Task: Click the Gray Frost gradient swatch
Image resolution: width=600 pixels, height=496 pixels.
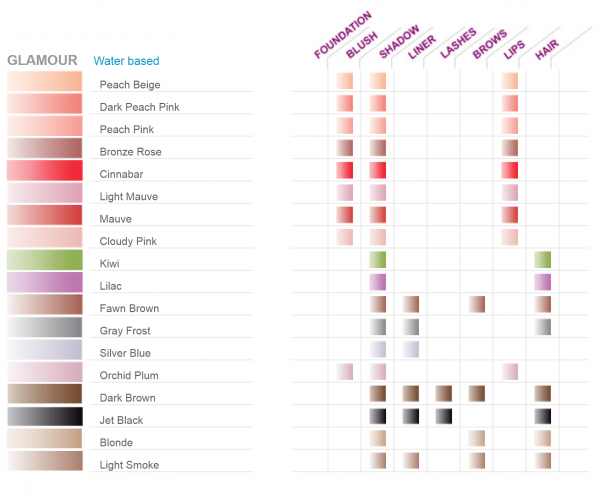Action: (44, 327)
